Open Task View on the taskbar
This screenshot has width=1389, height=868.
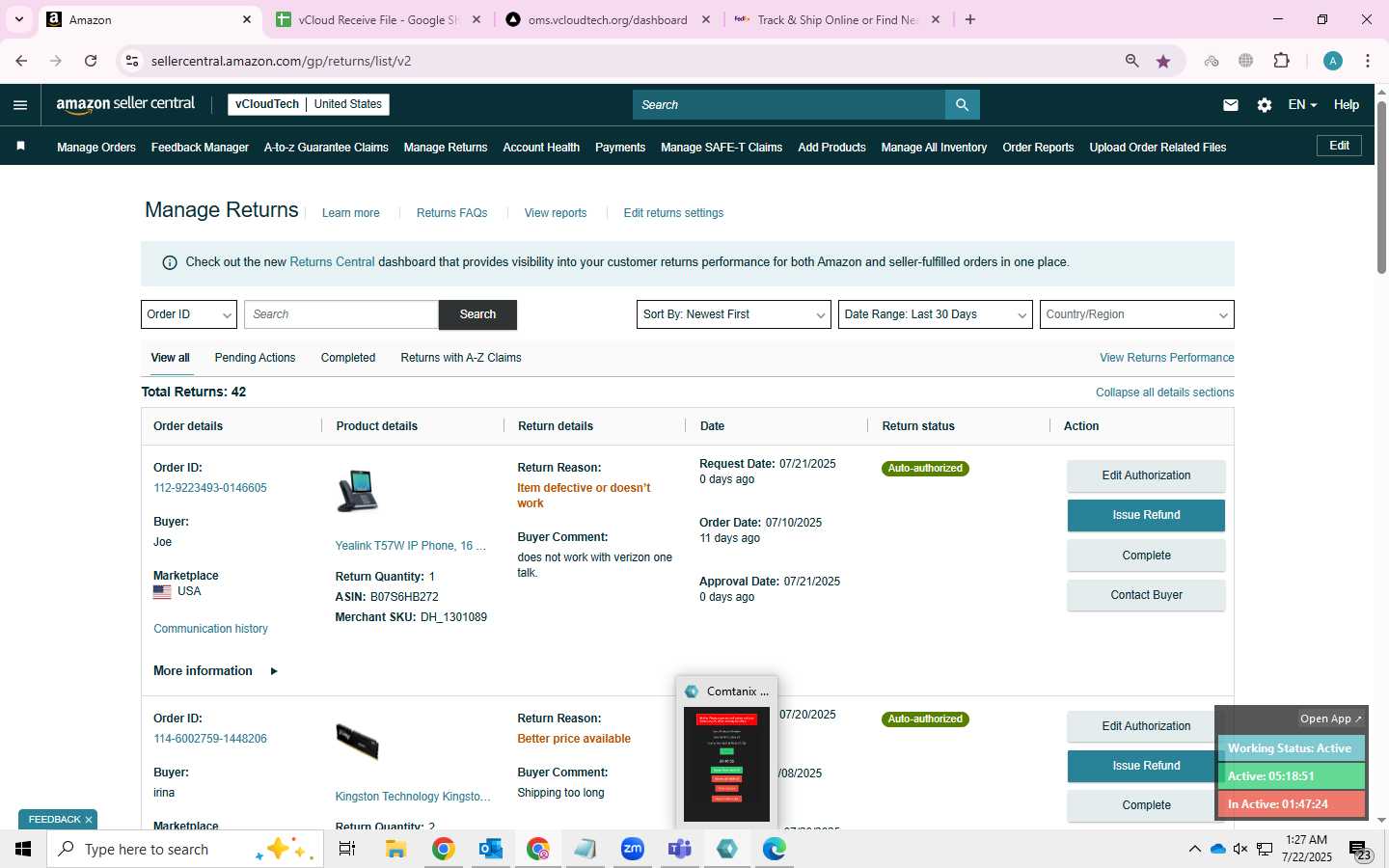pos(347,849)
